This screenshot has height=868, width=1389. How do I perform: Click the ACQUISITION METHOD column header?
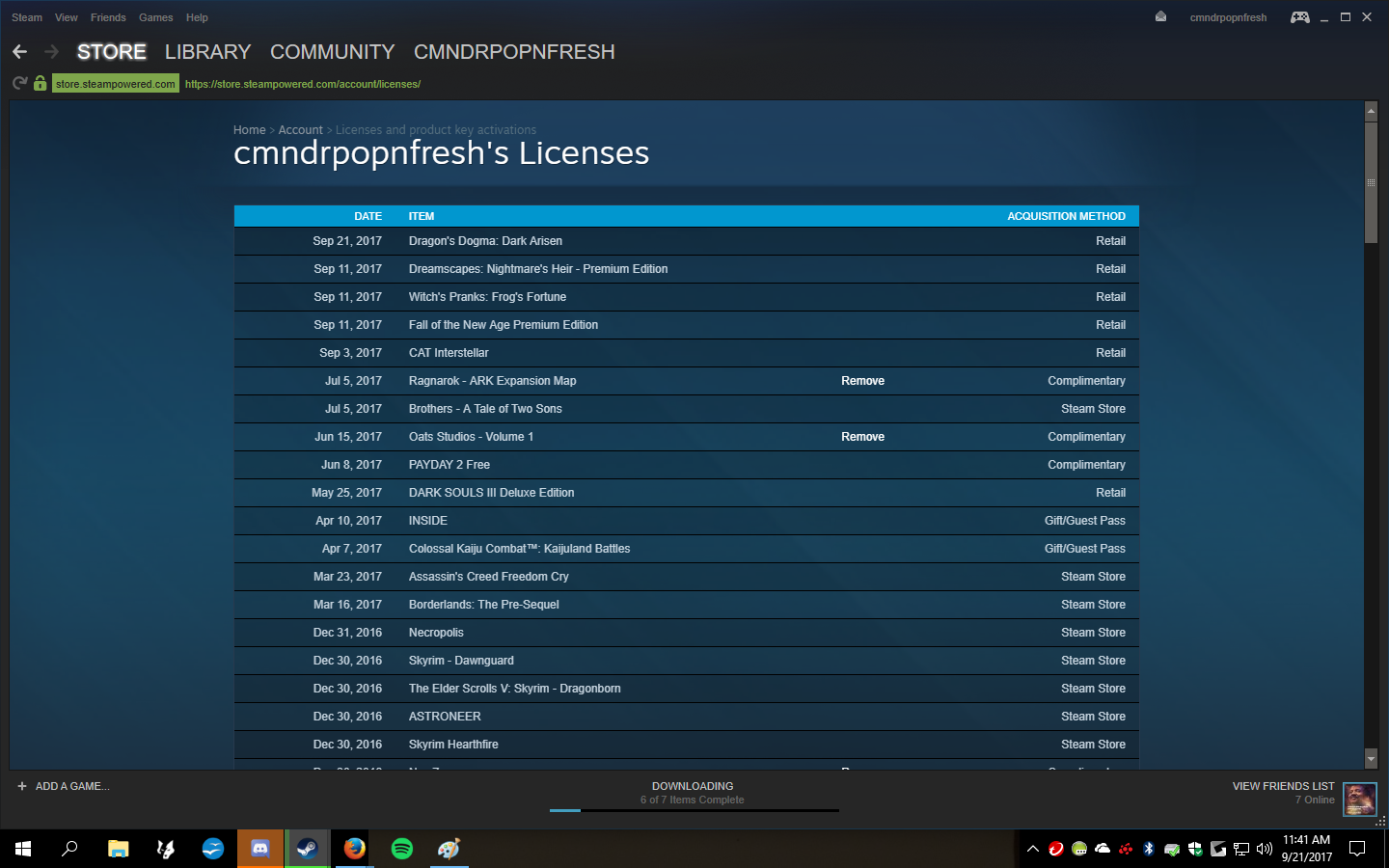point(1066,216)
